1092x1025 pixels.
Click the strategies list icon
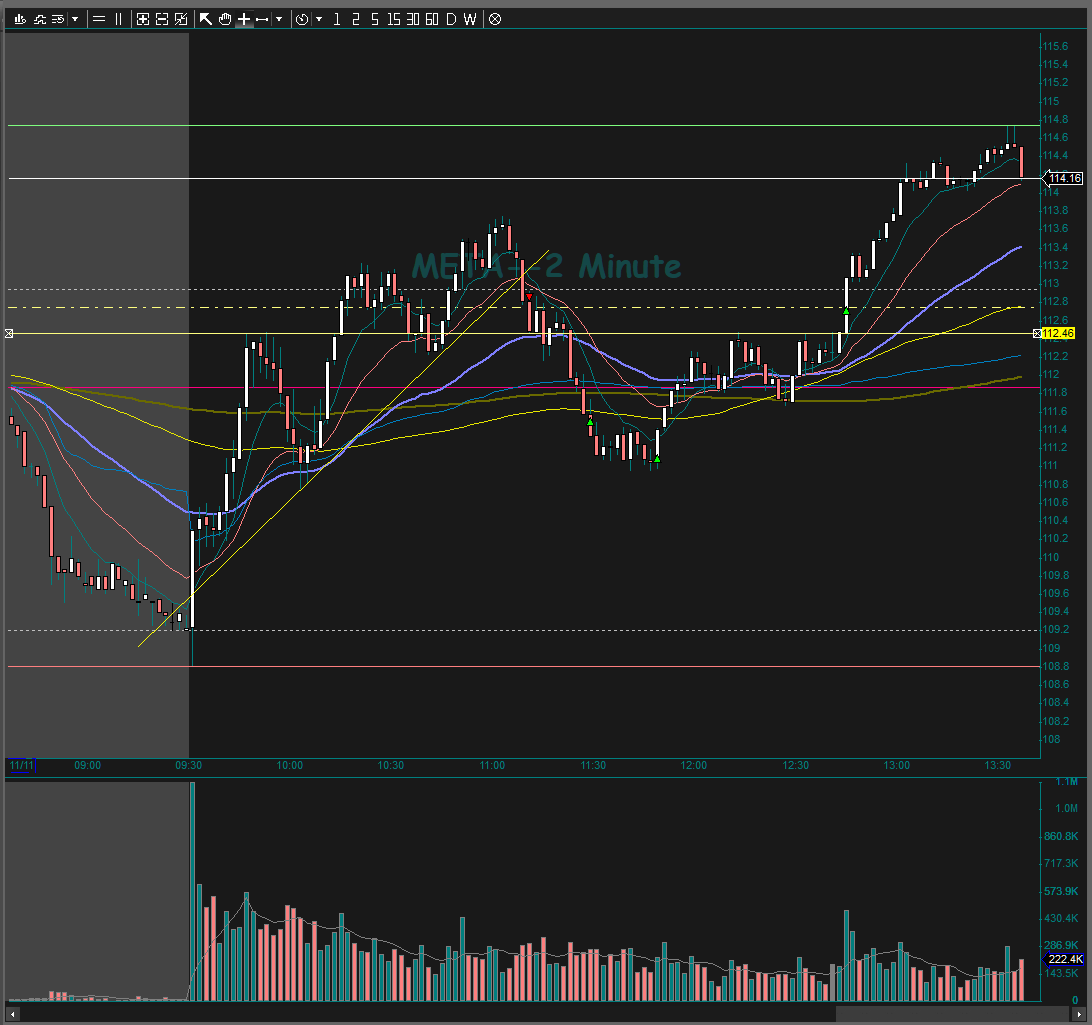(58, 19)
